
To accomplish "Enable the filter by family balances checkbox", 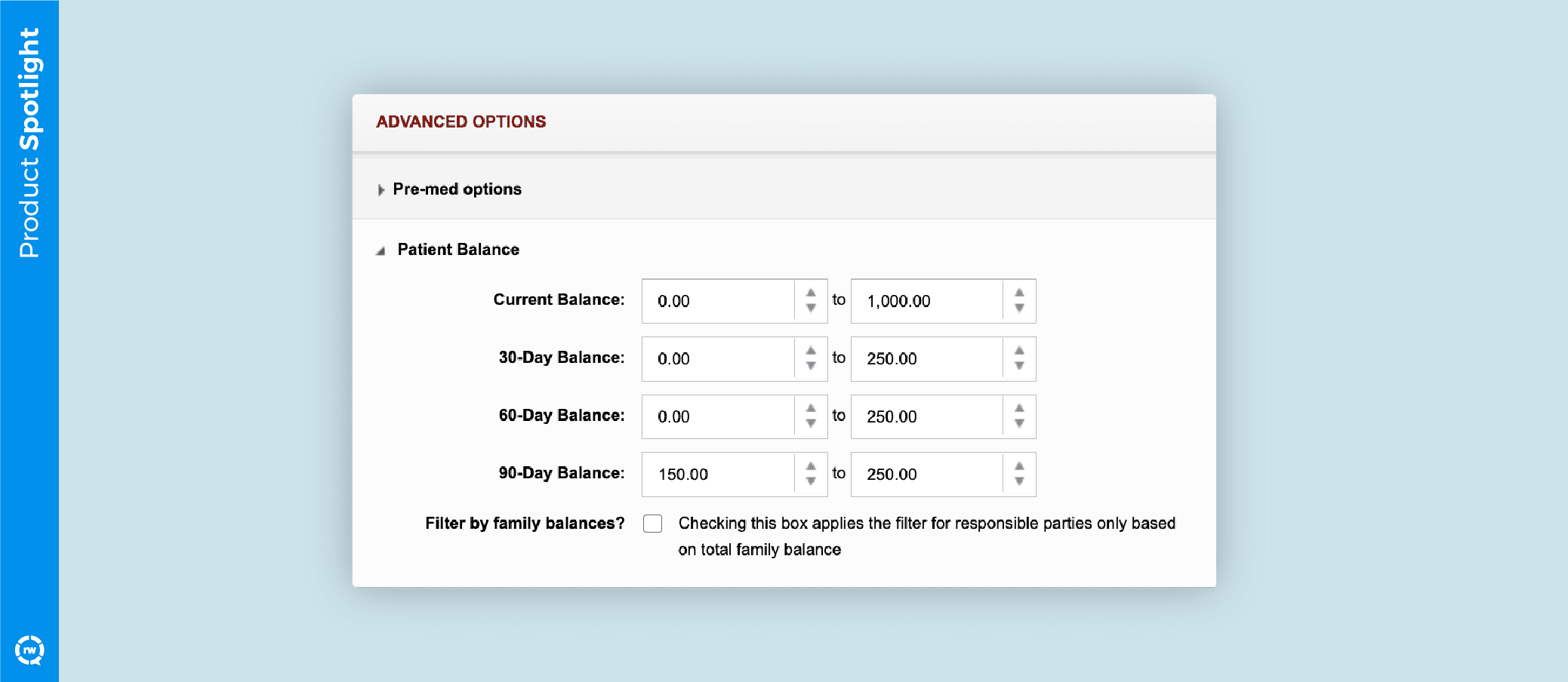I will (x=652, y=523).
